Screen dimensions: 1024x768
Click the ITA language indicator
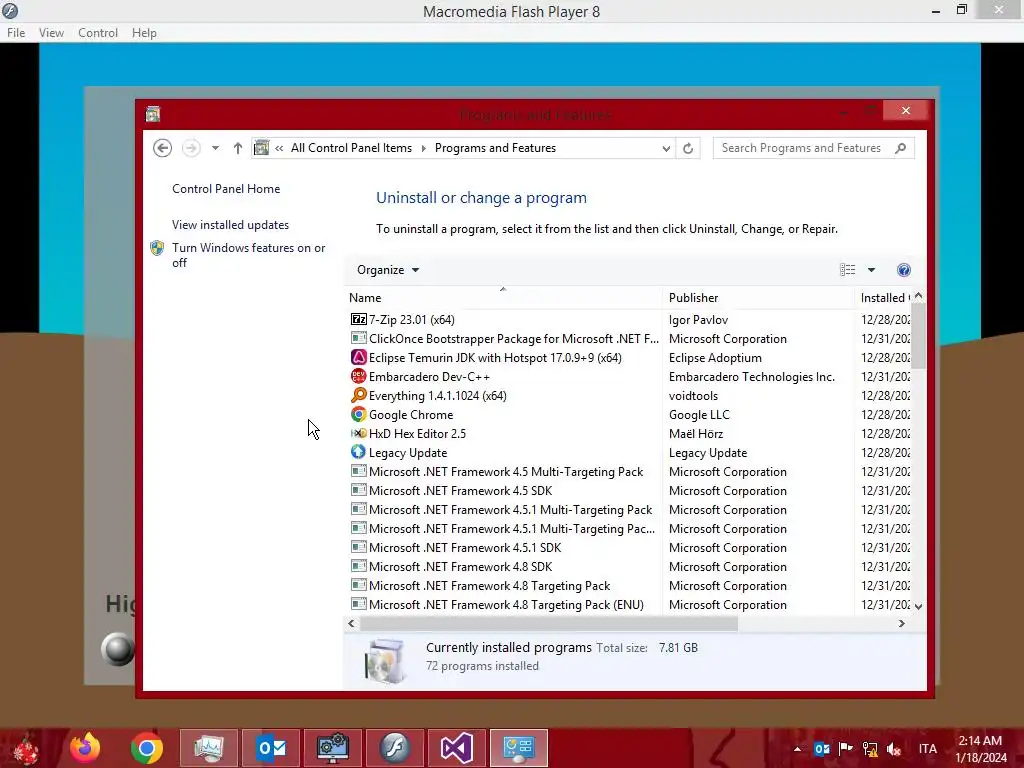tap(927, 749)
